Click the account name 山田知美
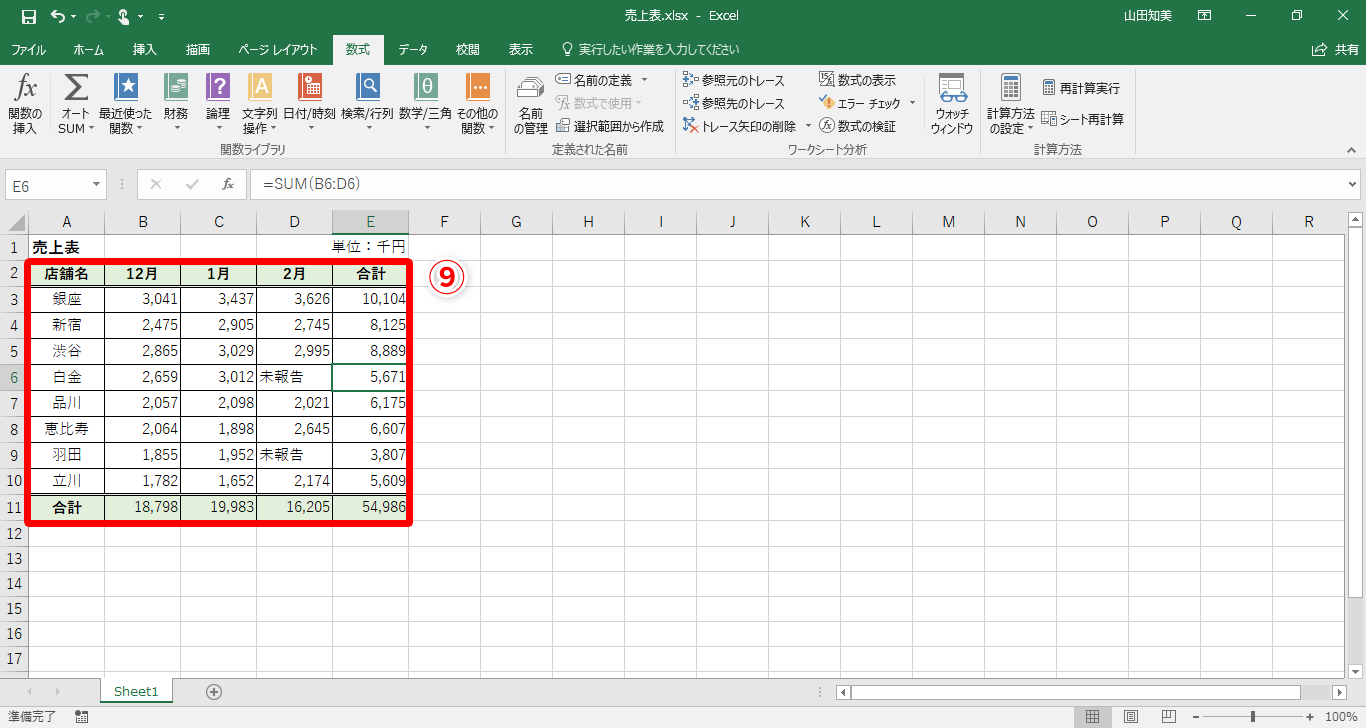This screenshot has height=728, width=1366. coord(1148,16)
